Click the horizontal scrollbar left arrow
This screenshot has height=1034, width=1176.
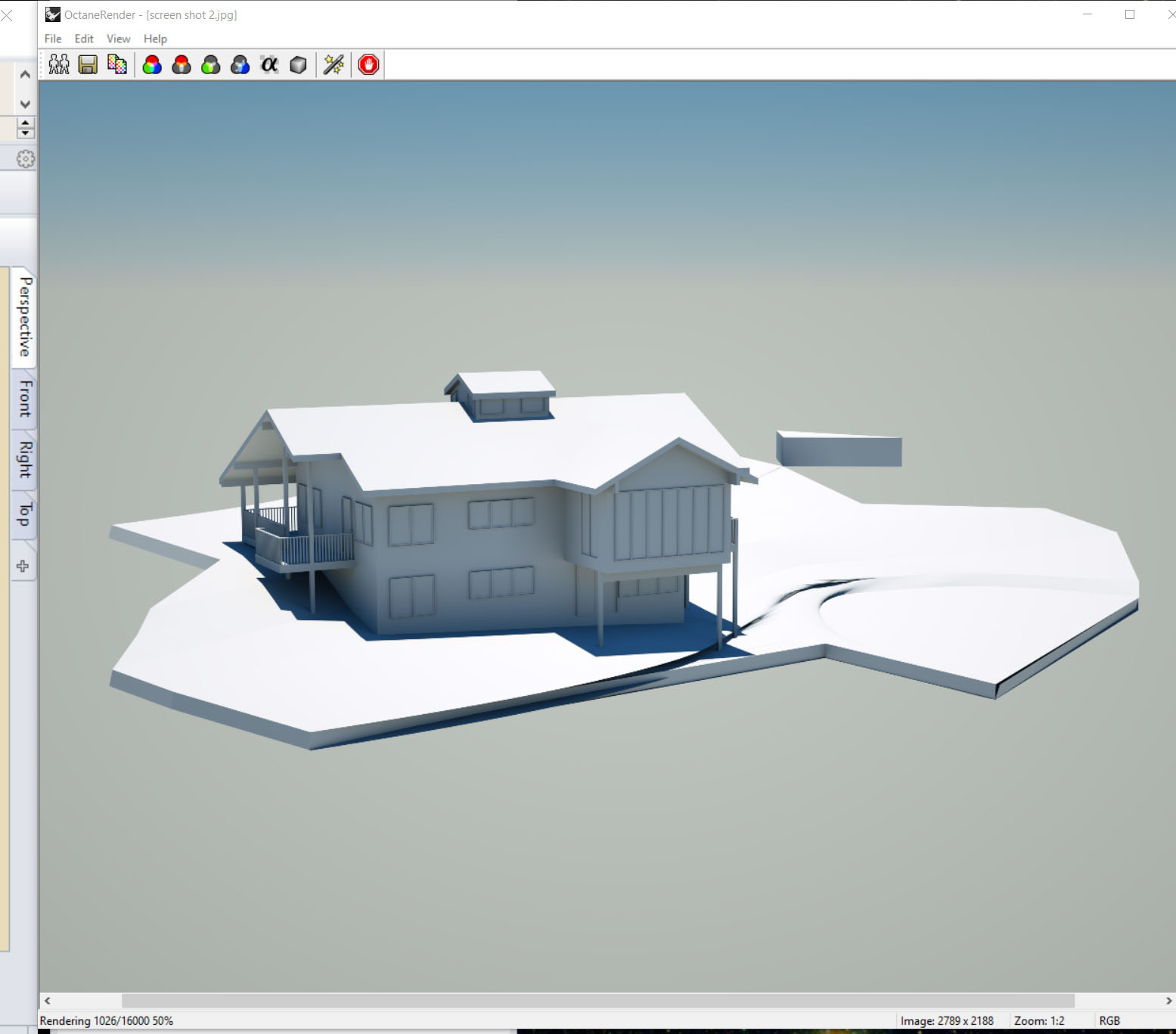pyautogui.click(x=47, y=1001)
